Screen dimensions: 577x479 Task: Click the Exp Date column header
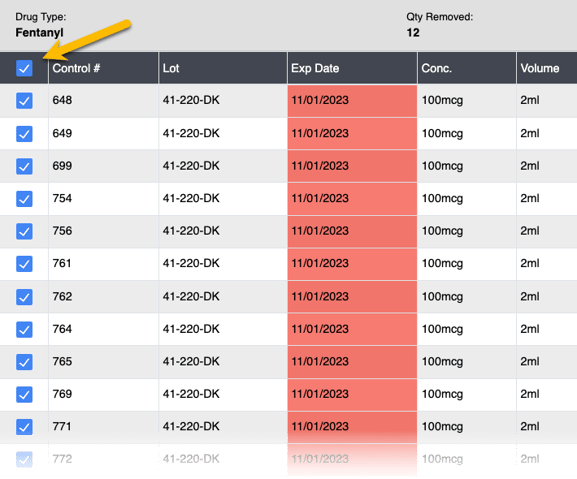[352, 68]
